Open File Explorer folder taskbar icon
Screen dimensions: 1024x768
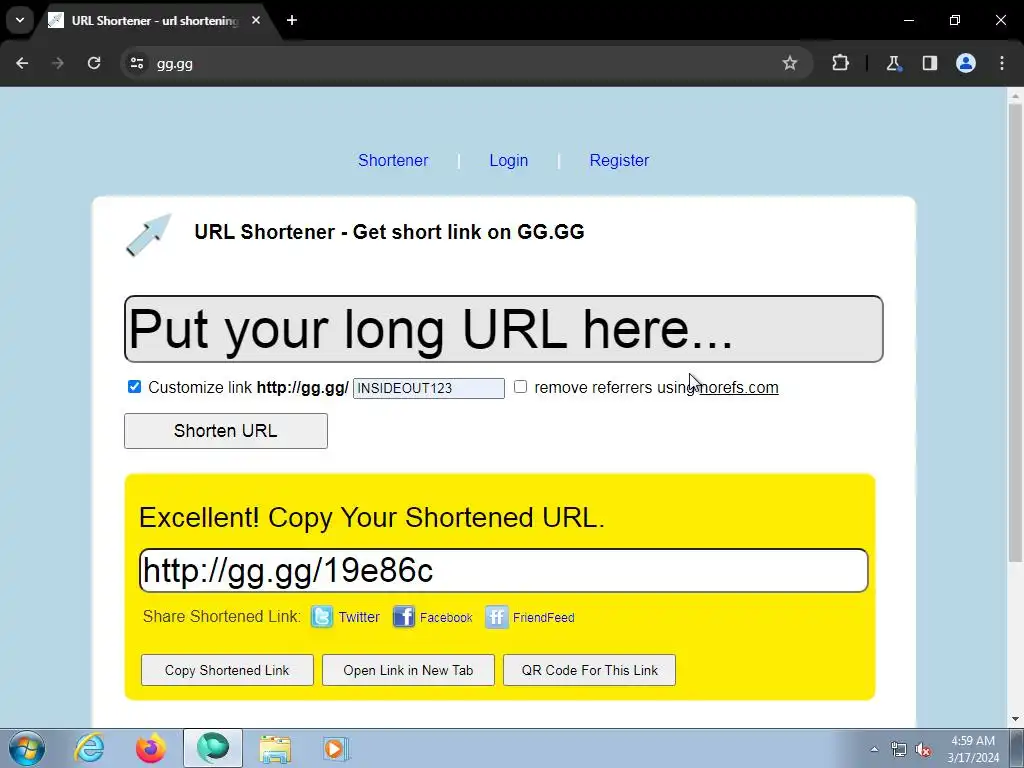[275, 748]
